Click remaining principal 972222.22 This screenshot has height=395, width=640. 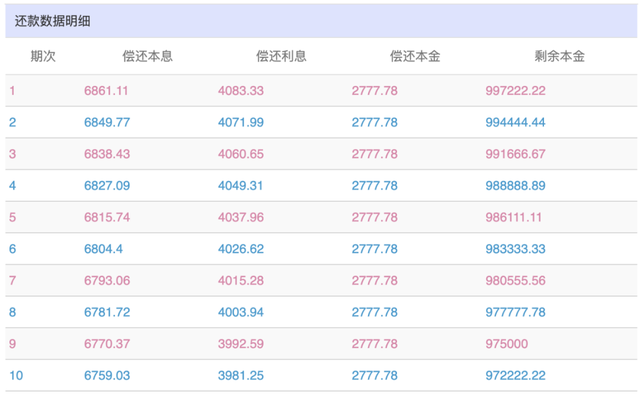tap(516, 375)
